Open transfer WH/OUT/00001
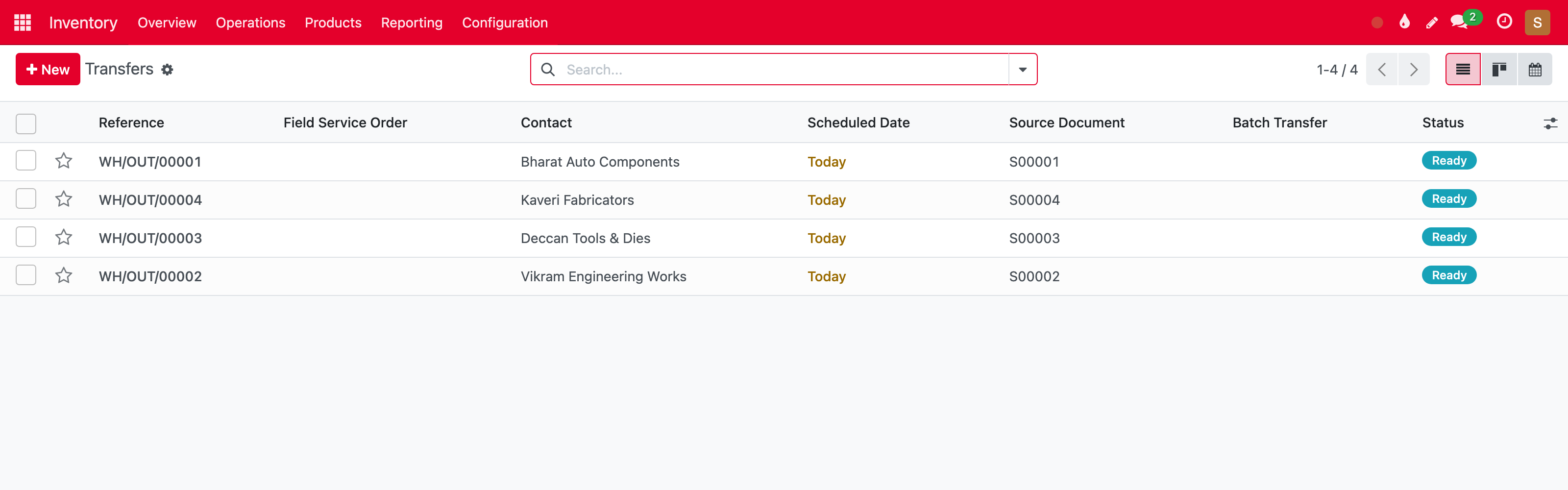 click(x=150, y=162)
